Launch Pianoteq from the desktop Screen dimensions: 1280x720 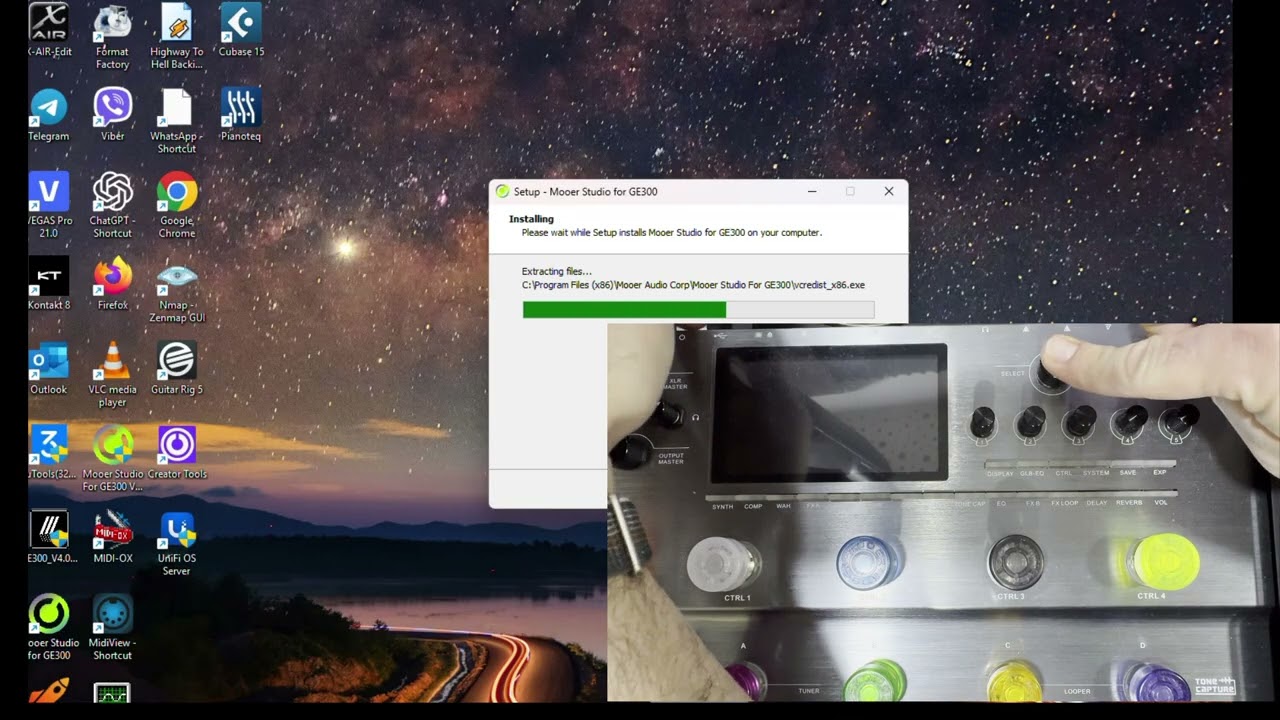click(241, 115)
